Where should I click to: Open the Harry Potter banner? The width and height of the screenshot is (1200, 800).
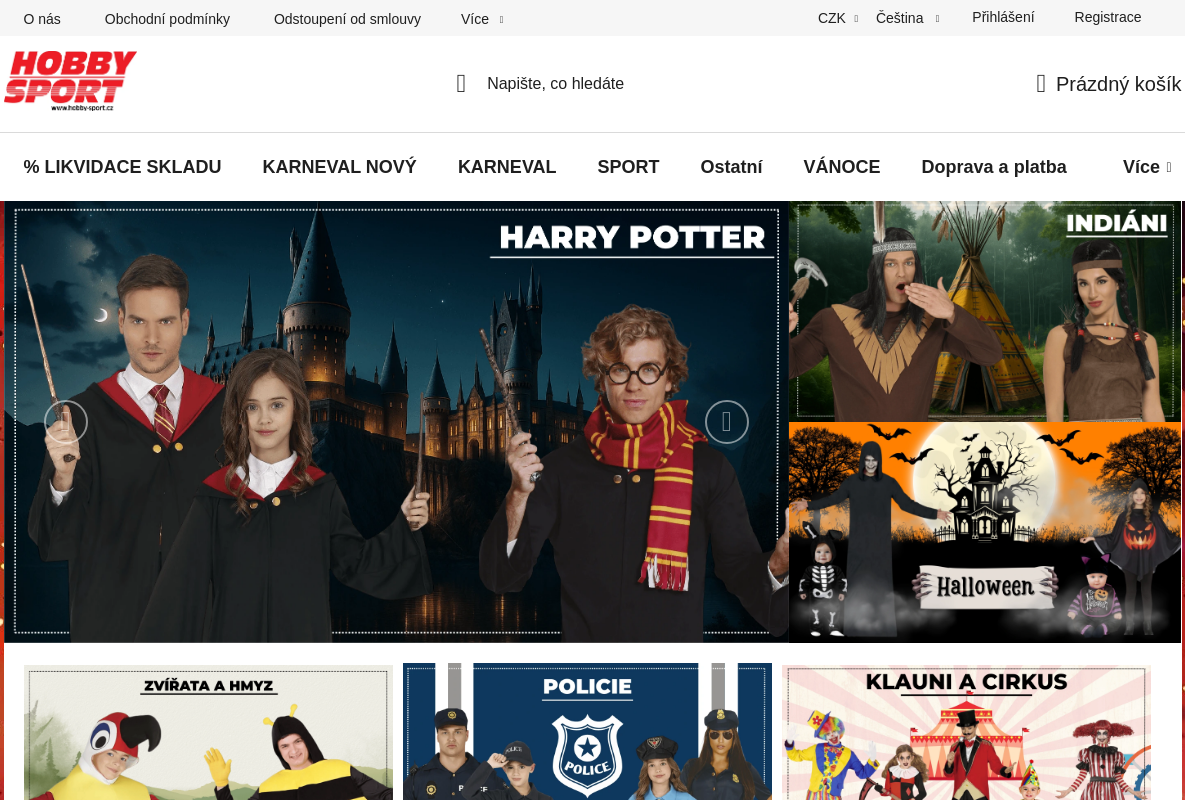[396, 422]
